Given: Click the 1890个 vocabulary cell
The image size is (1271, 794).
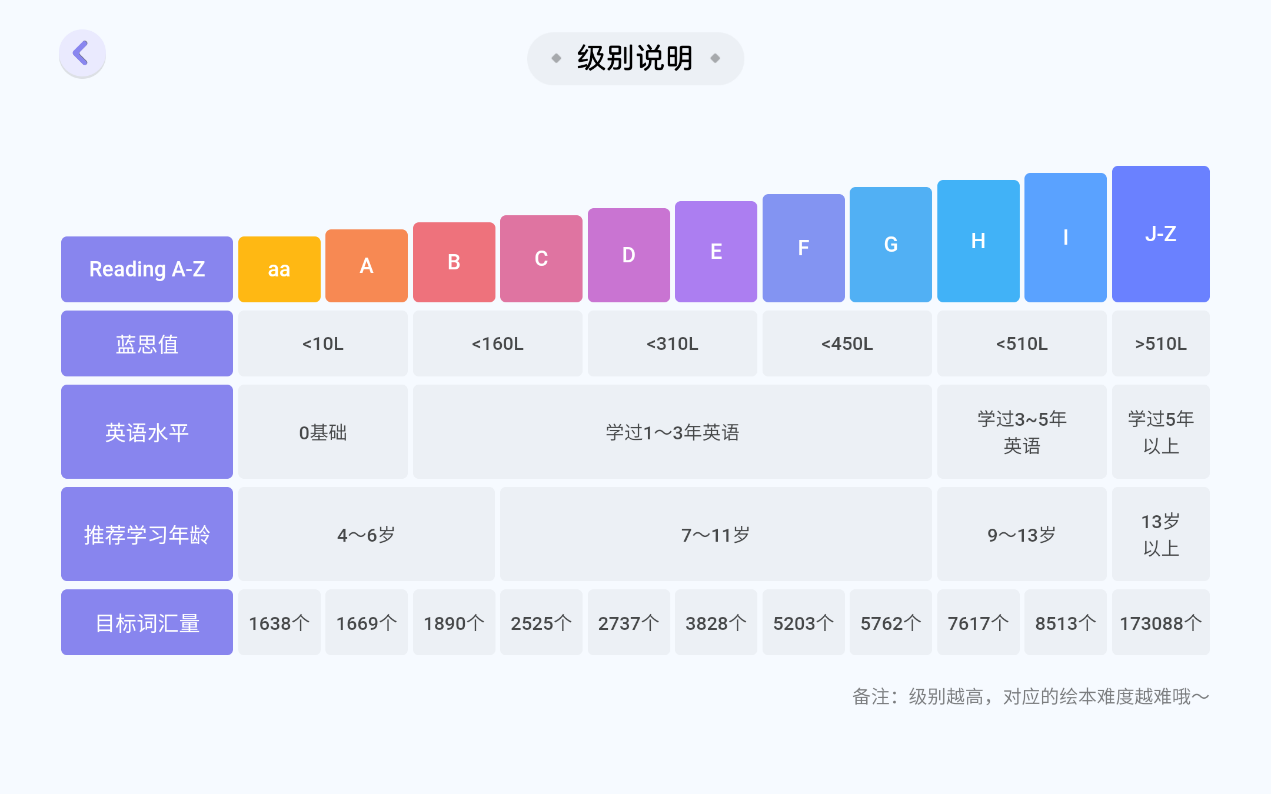Looking at the screenshot, I should pos(454,622).
